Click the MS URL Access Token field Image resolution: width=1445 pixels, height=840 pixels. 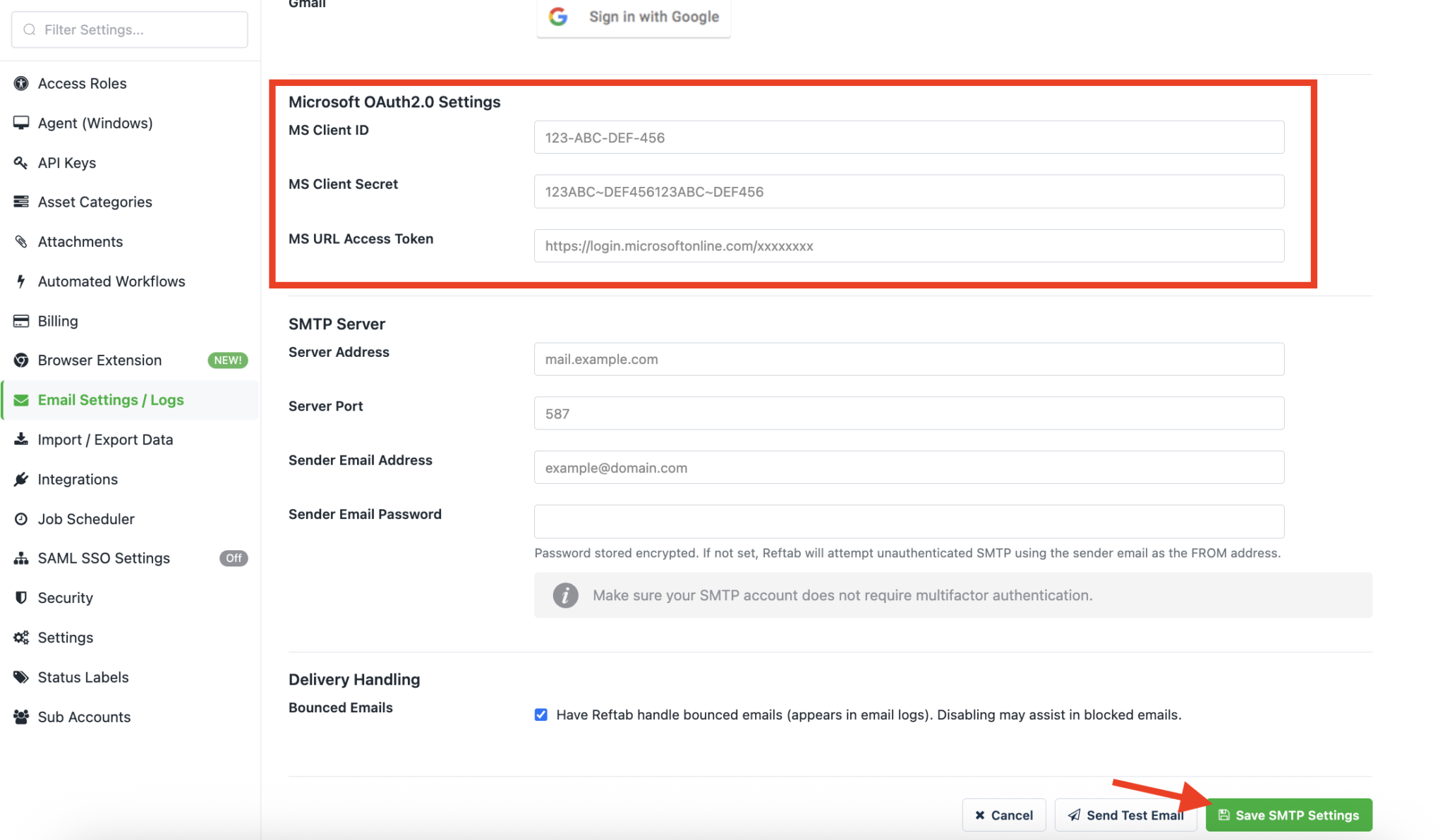[909, 246]
